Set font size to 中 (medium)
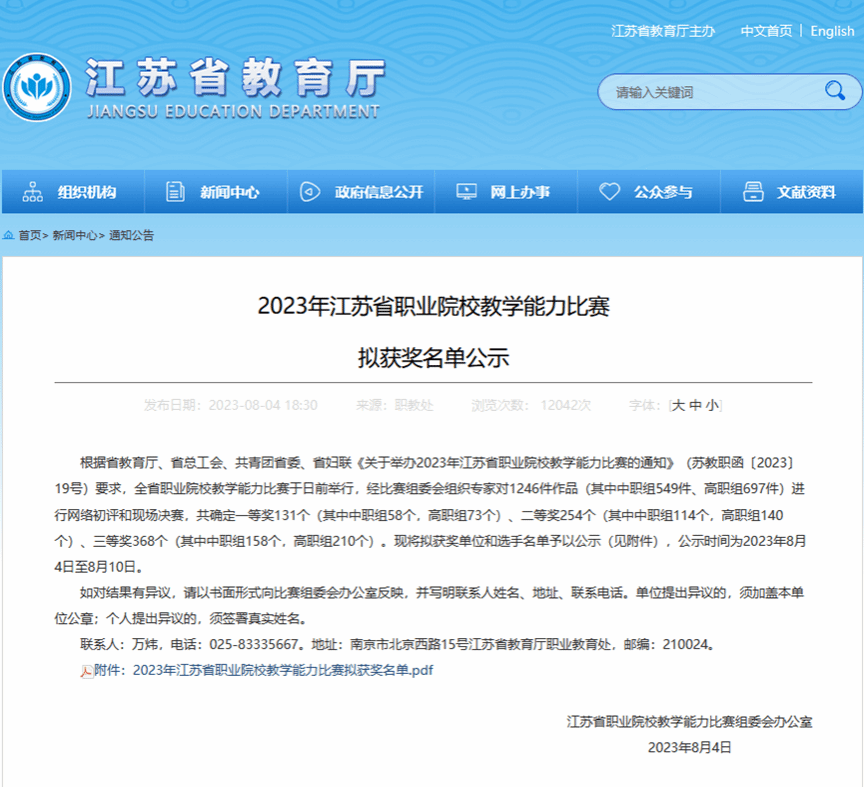Viewport: 864px width, 787px height. [694, 405]
